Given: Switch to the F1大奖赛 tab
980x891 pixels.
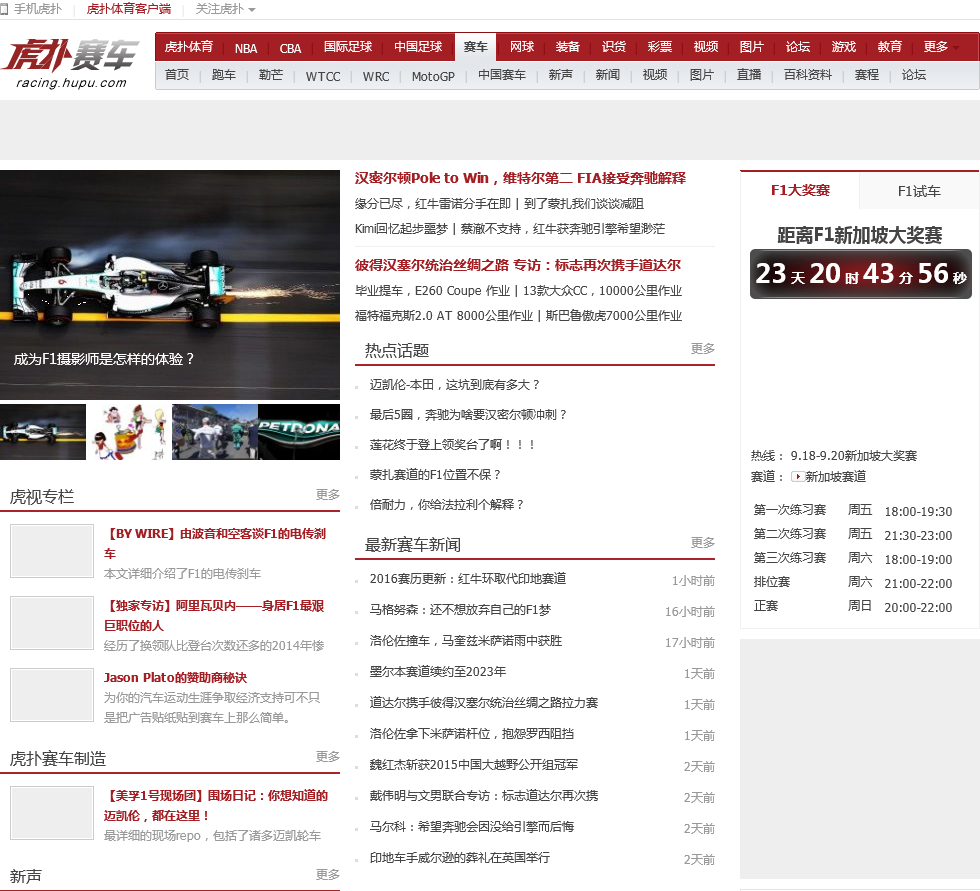Looking at the screenshot, I should (800, 190).
